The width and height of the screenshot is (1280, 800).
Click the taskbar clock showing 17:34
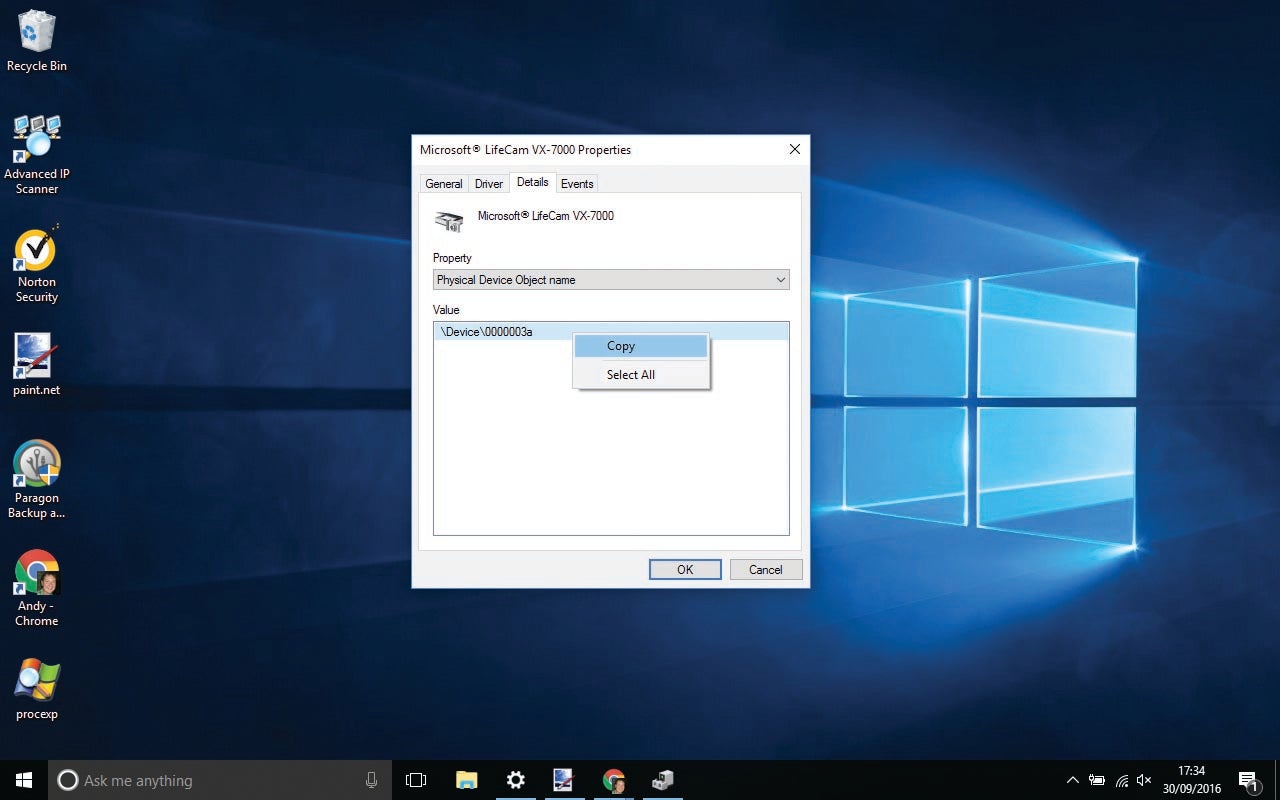pyautogui.click(x=1191, y=780)
